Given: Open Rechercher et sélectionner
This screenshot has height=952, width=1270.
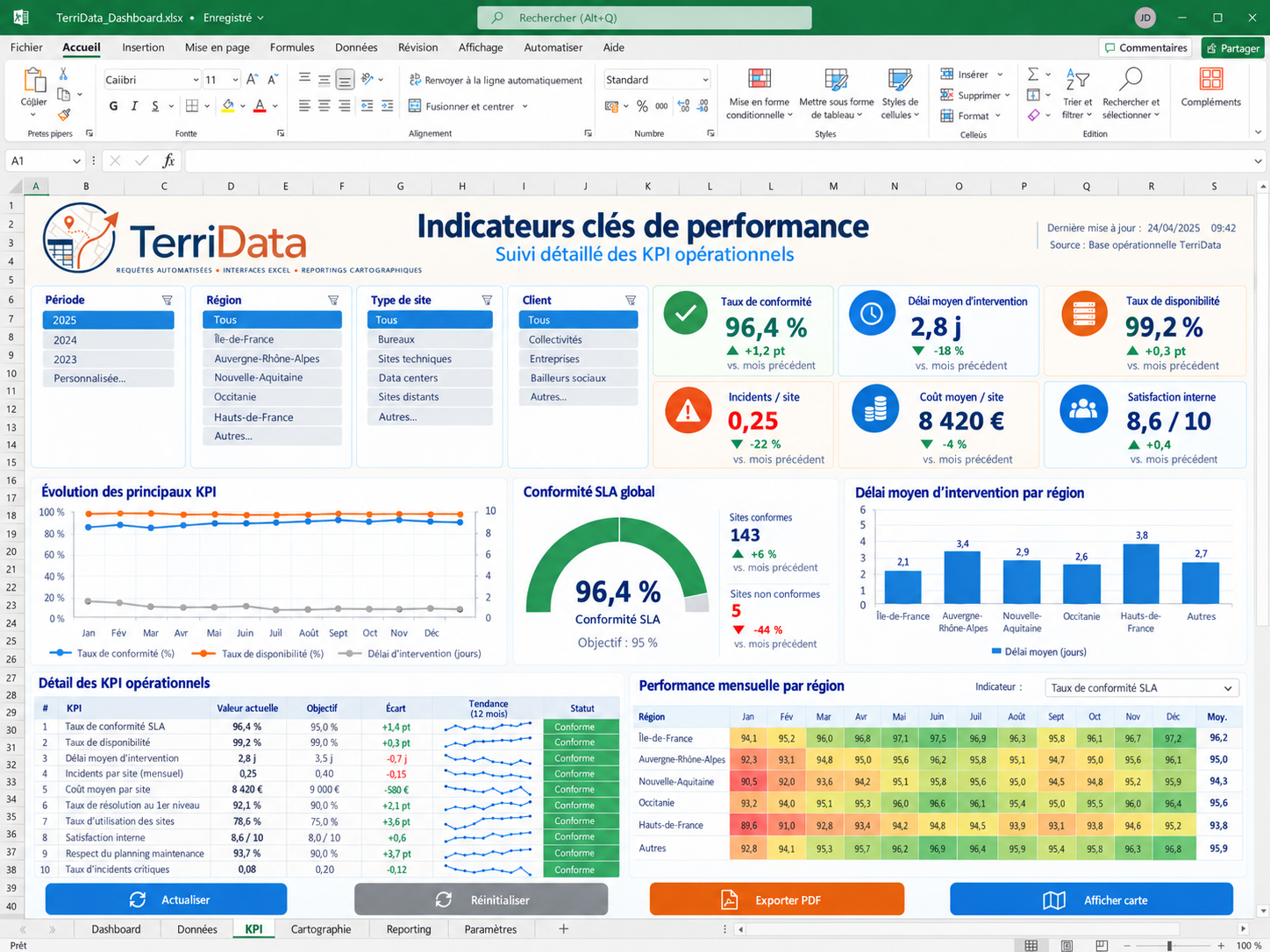Looking at the screenshot, I should tap(1131, 94).
